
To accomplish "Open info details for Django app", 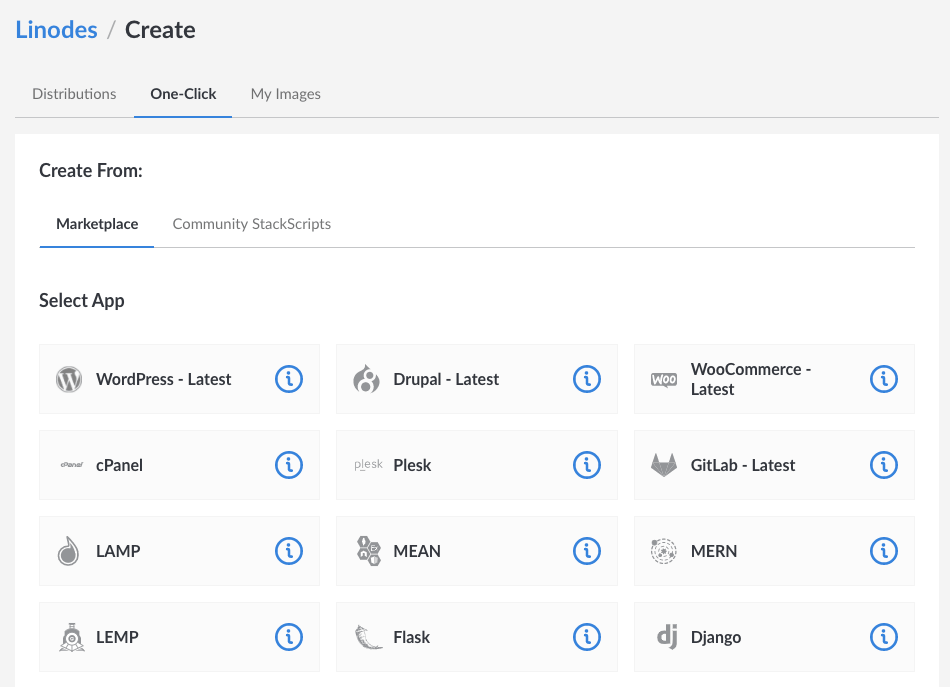I will tap(884, 637).
